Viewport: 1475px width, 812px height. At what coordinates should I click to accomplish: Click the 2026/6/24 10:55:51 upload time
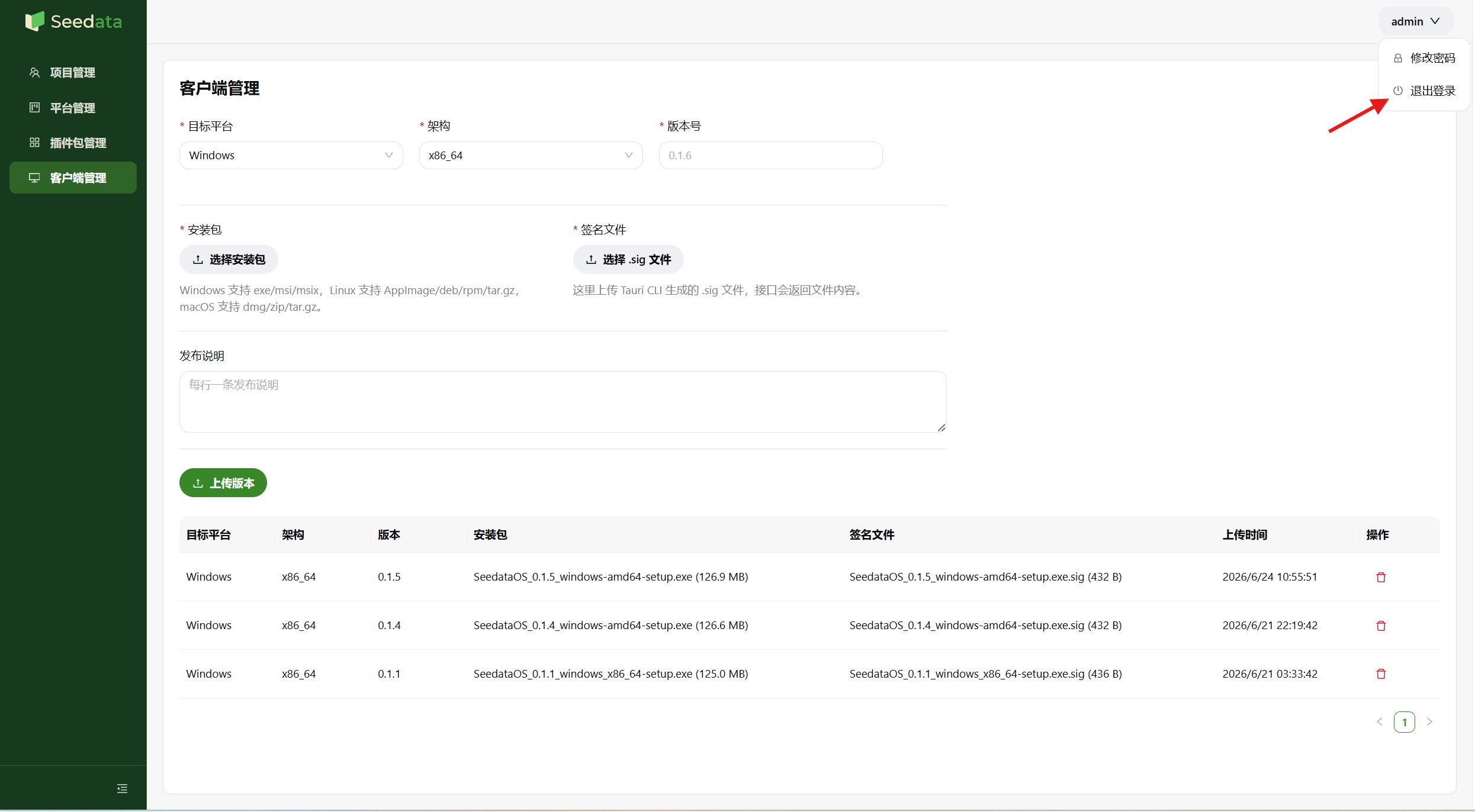(1270, 577)
